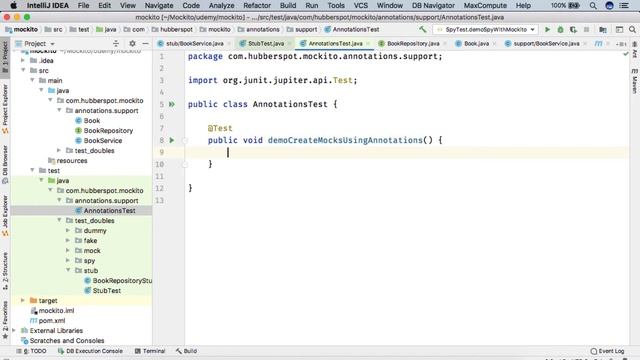Click the pom.xml tab icon in editor tabs
The width and height of the screenshot is (640, 360).
pos(599,43)
